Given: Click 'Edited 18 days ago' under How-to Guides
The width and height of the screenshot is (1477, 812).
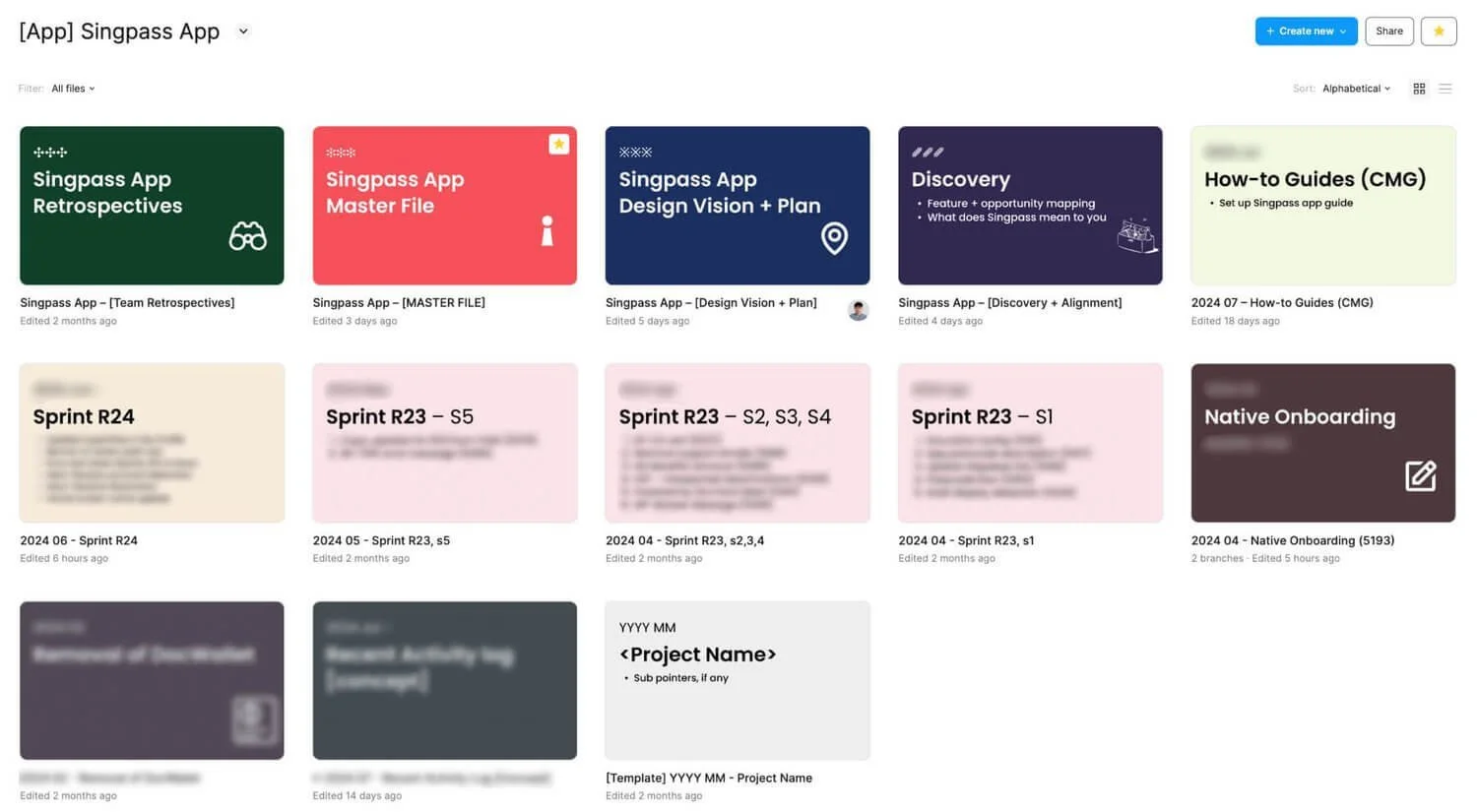Looking at the screenshot, I should 1236,321.
